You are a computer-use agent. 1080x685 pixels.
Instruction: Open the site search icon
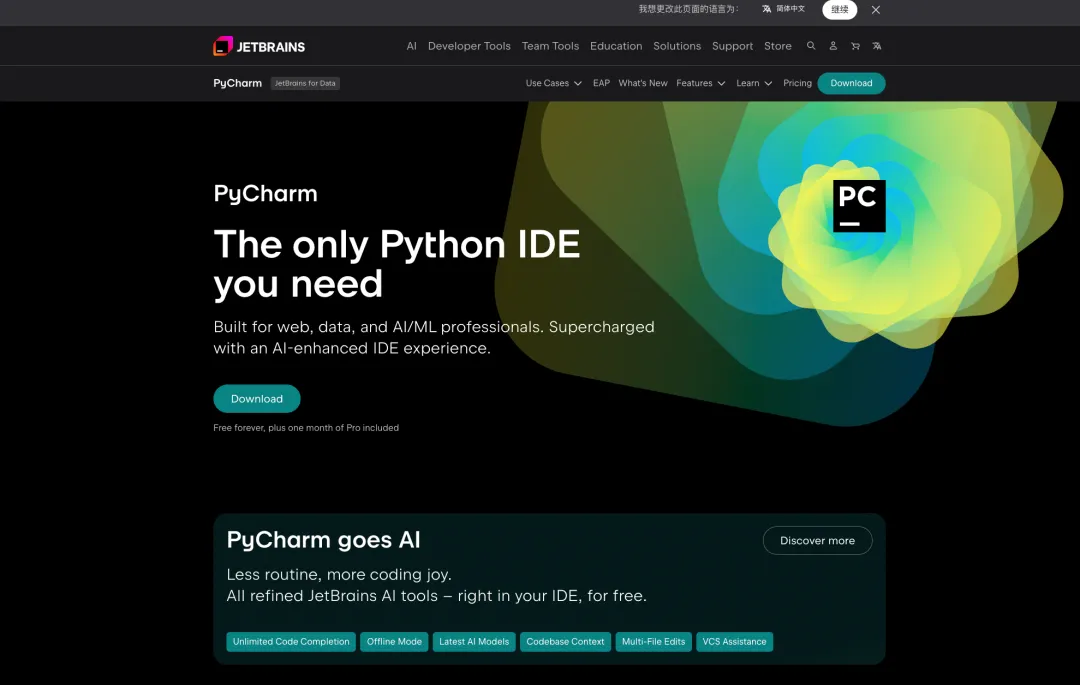[811, 45]
